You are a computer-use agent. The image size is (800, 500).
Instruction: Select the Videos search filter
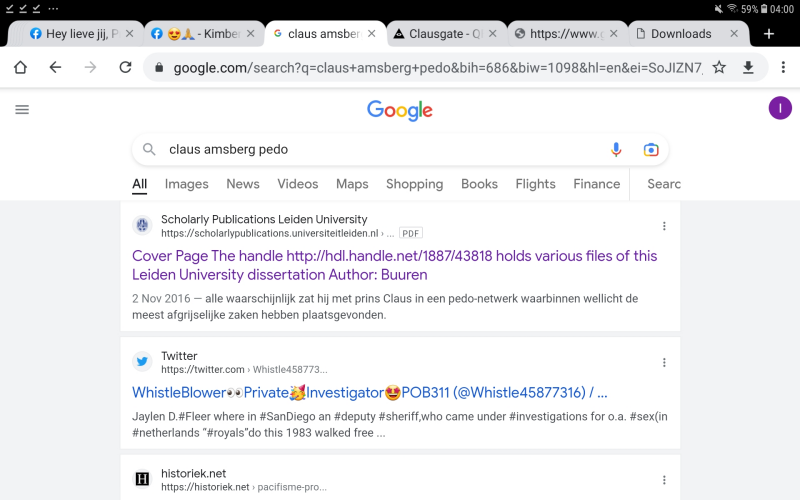pos(297,184)
